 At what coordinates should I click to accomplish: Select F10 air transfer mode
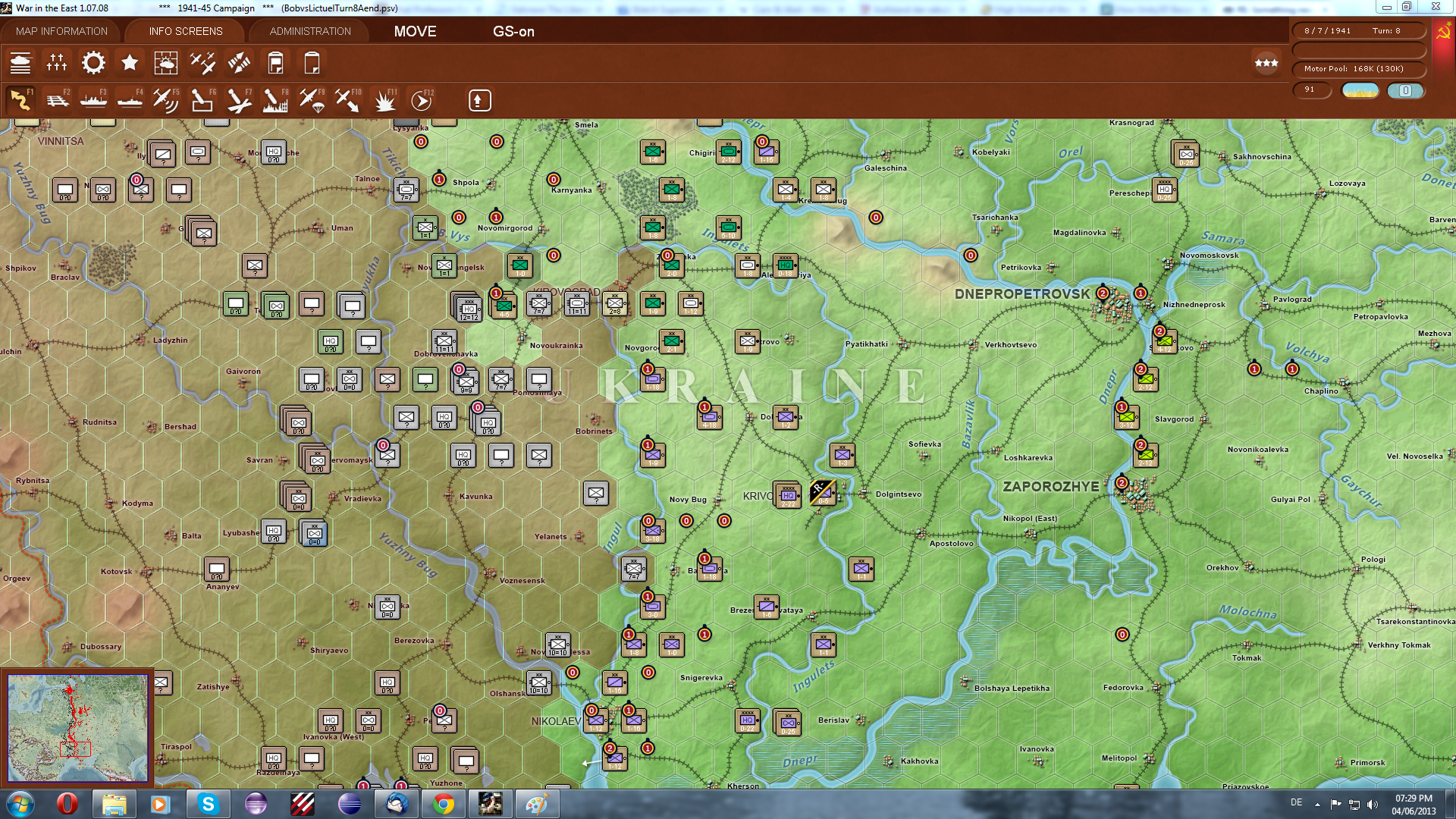point(348,100)
